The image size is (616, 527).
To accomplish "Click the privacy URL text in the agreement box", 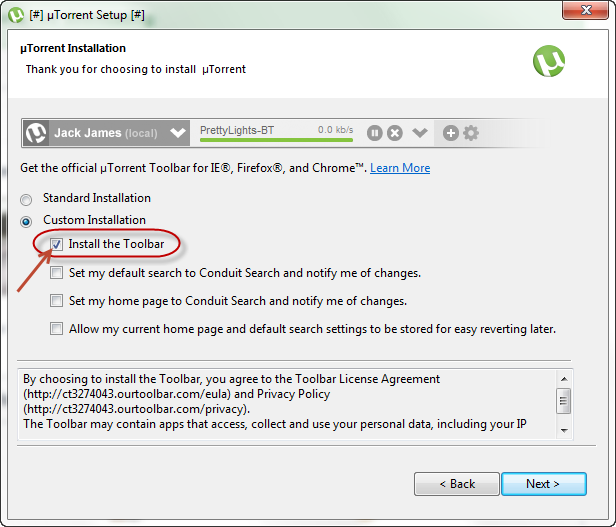I will [x=136, y=409].
